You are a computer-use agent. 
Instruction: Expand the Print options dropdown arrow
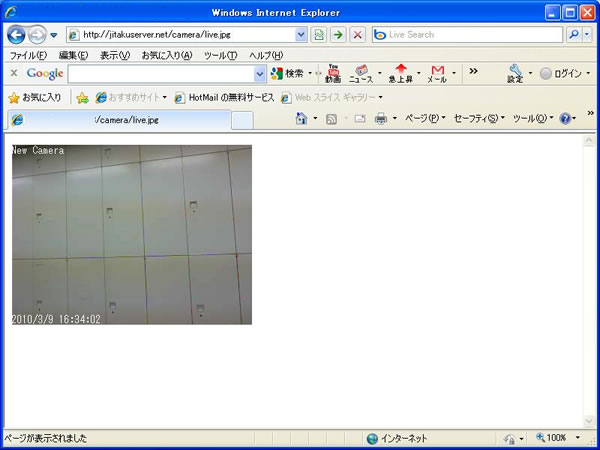pyautogui.click(x=395, y=119)
